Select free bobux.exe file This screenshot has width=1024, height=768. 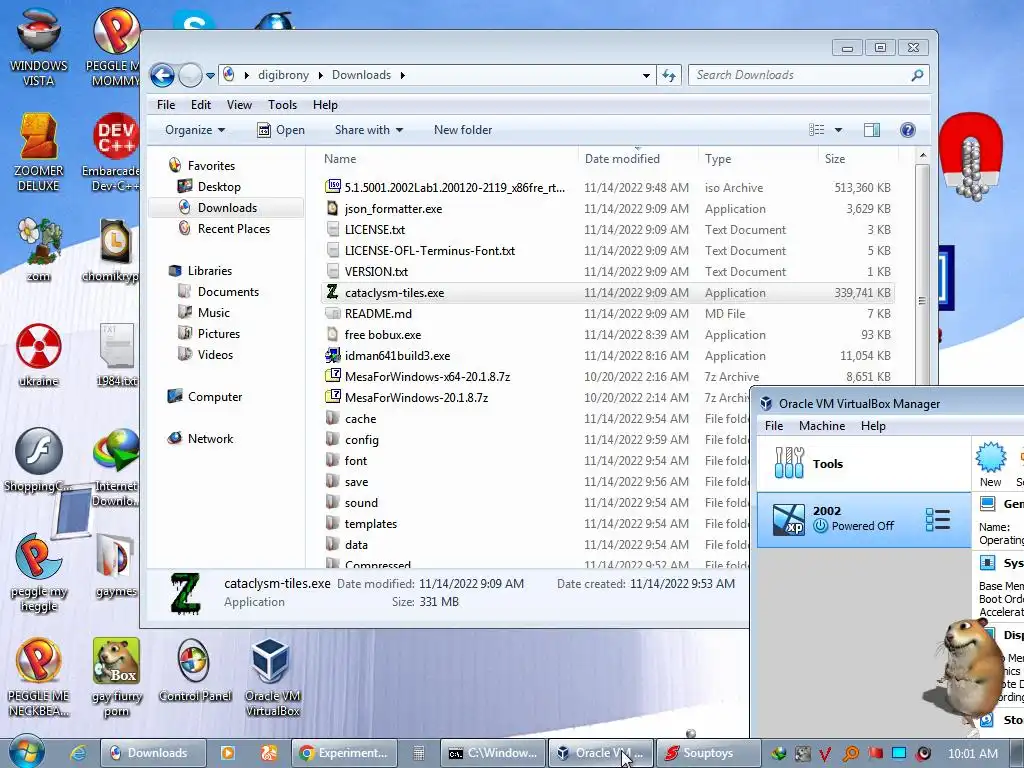click(383, 334)
